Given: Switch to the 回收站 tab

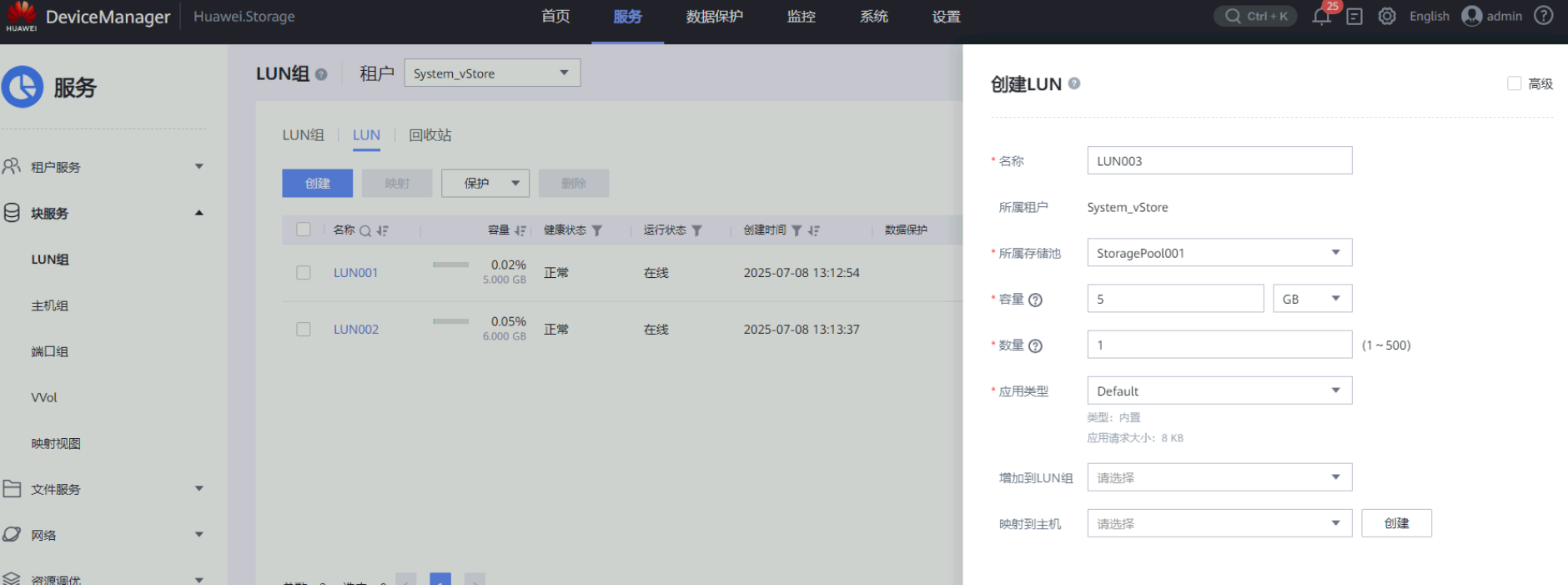Looking at the screenshot, I should point(430,135).
